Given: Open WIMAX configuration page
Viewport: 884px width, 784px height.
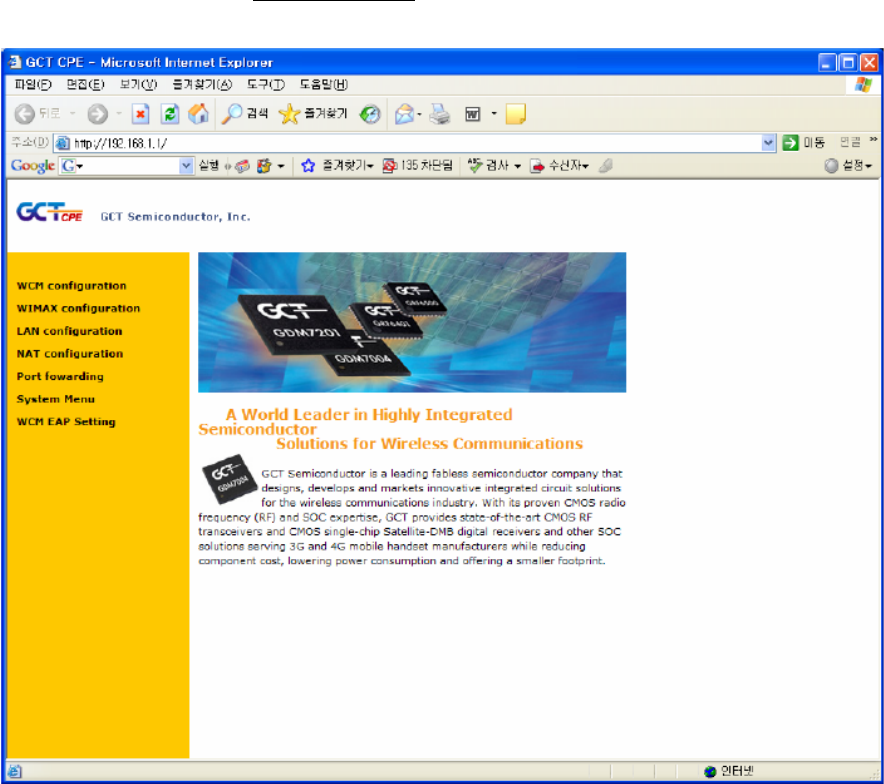Looking at the screenshot, I should click(78, 308).
